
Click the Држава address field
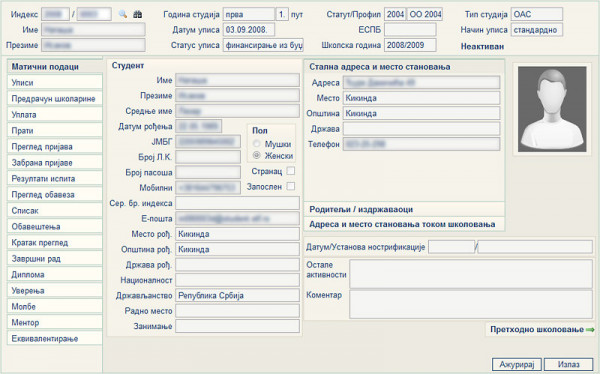(421, 129)
